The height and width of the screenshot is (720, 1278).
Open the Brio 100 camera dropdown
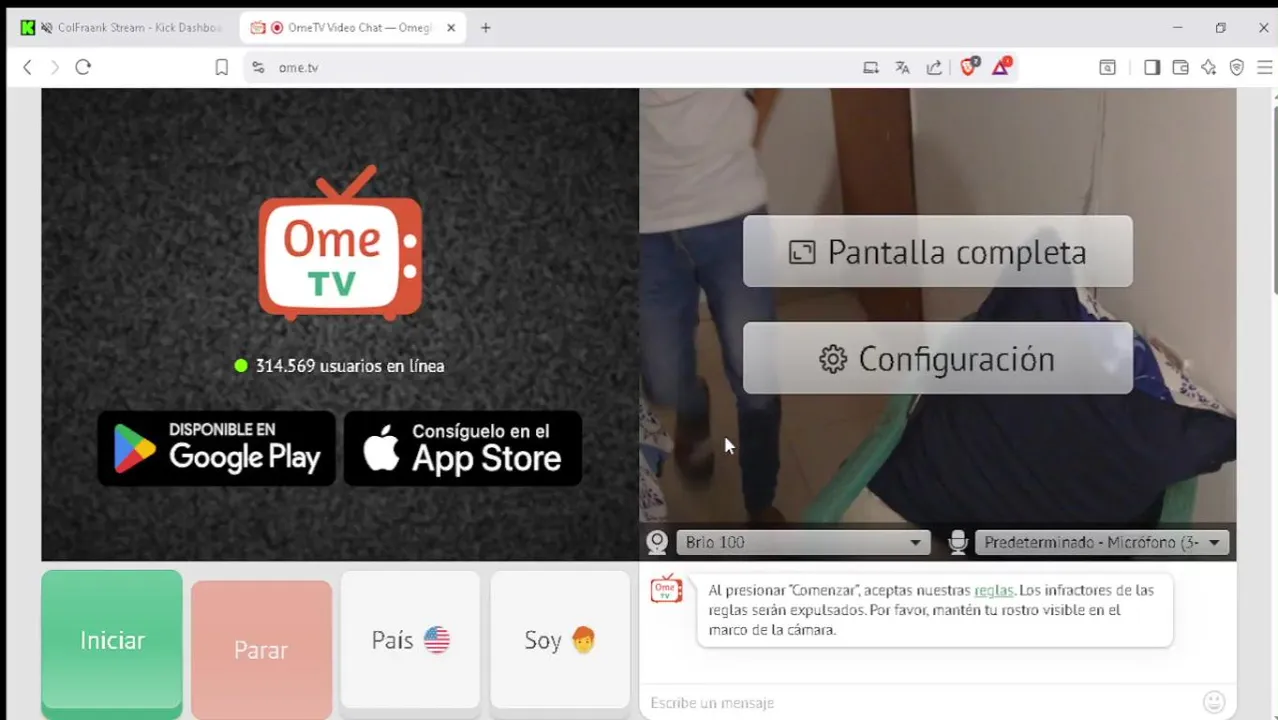803,542
